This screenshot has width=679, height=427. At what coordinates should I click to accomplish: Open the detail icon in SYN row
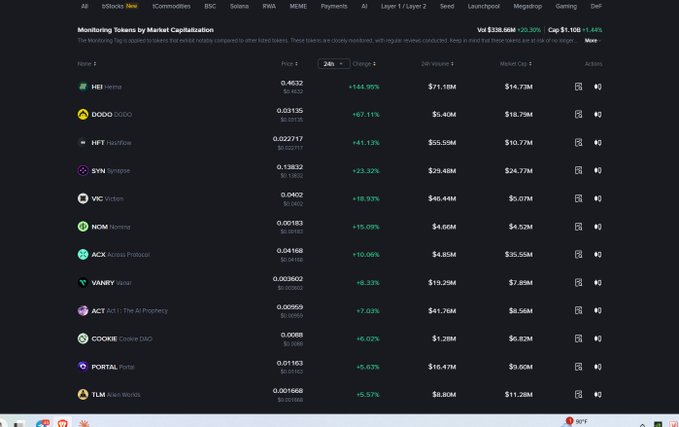click(x=578, y=170)
